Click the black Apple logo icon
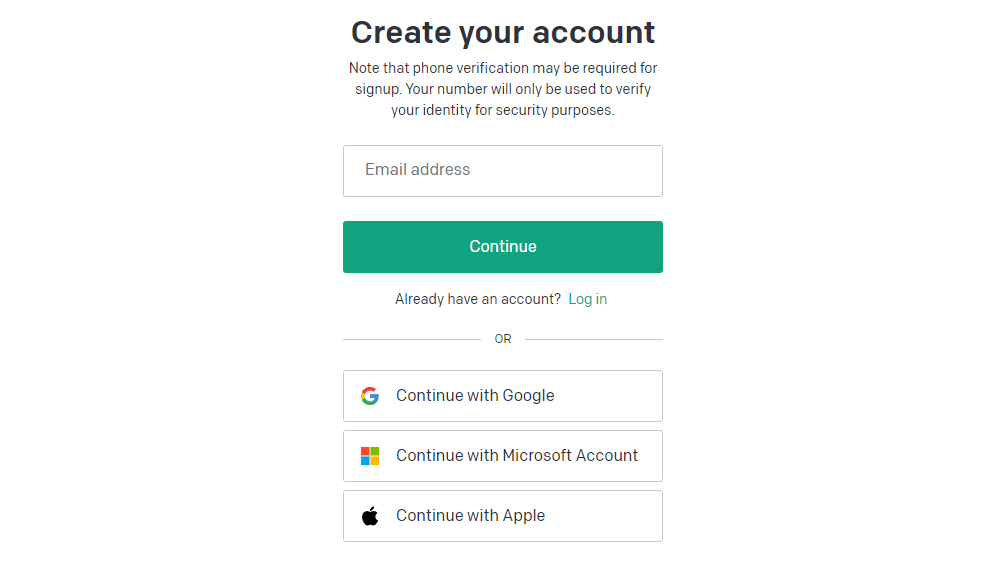This screenshot has width=994, height=566. pos(370,516)
